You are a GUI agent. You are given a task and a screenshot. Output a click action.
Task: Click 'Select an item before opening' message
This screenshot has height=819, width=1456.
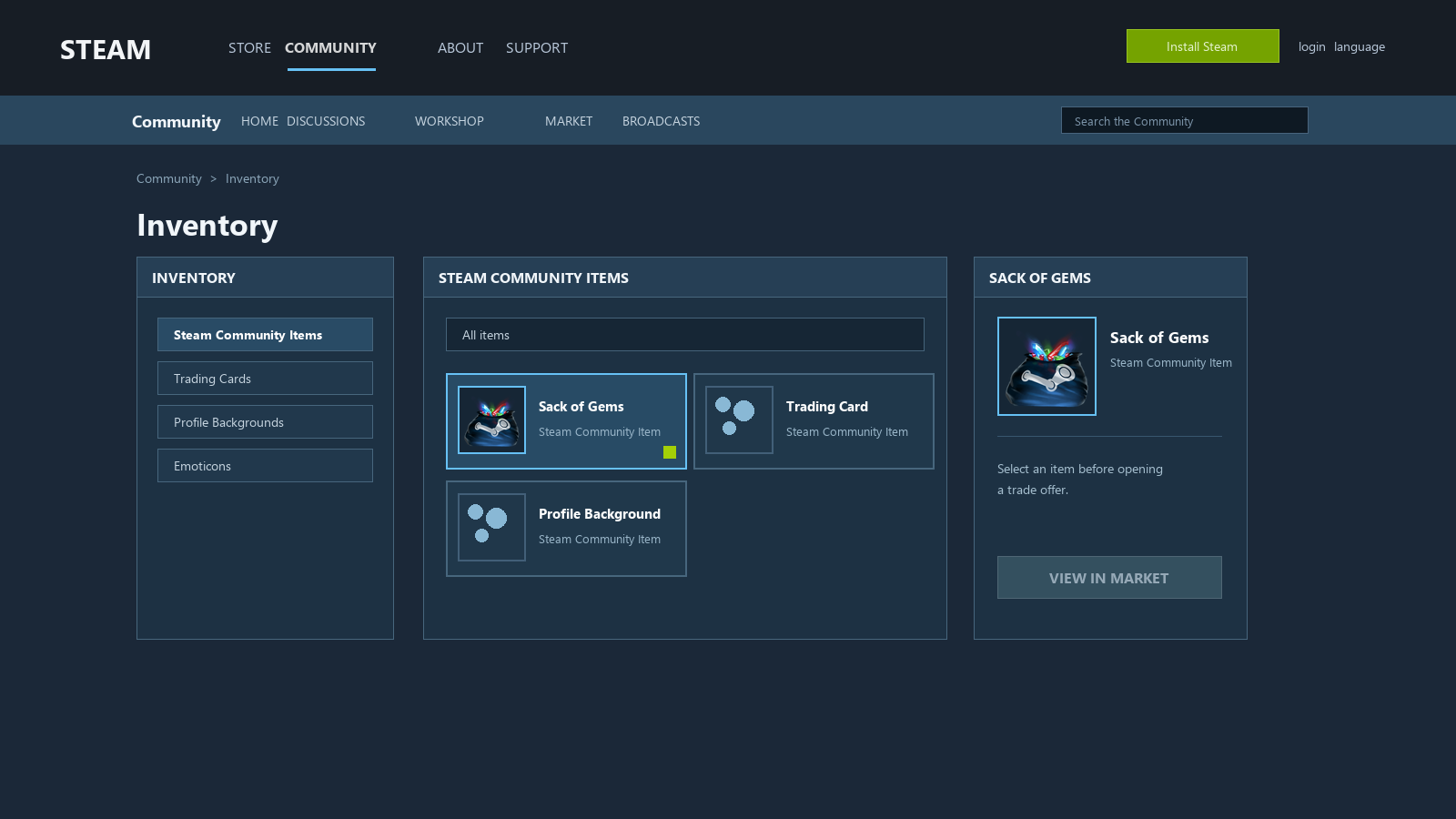pos(1080,470)
